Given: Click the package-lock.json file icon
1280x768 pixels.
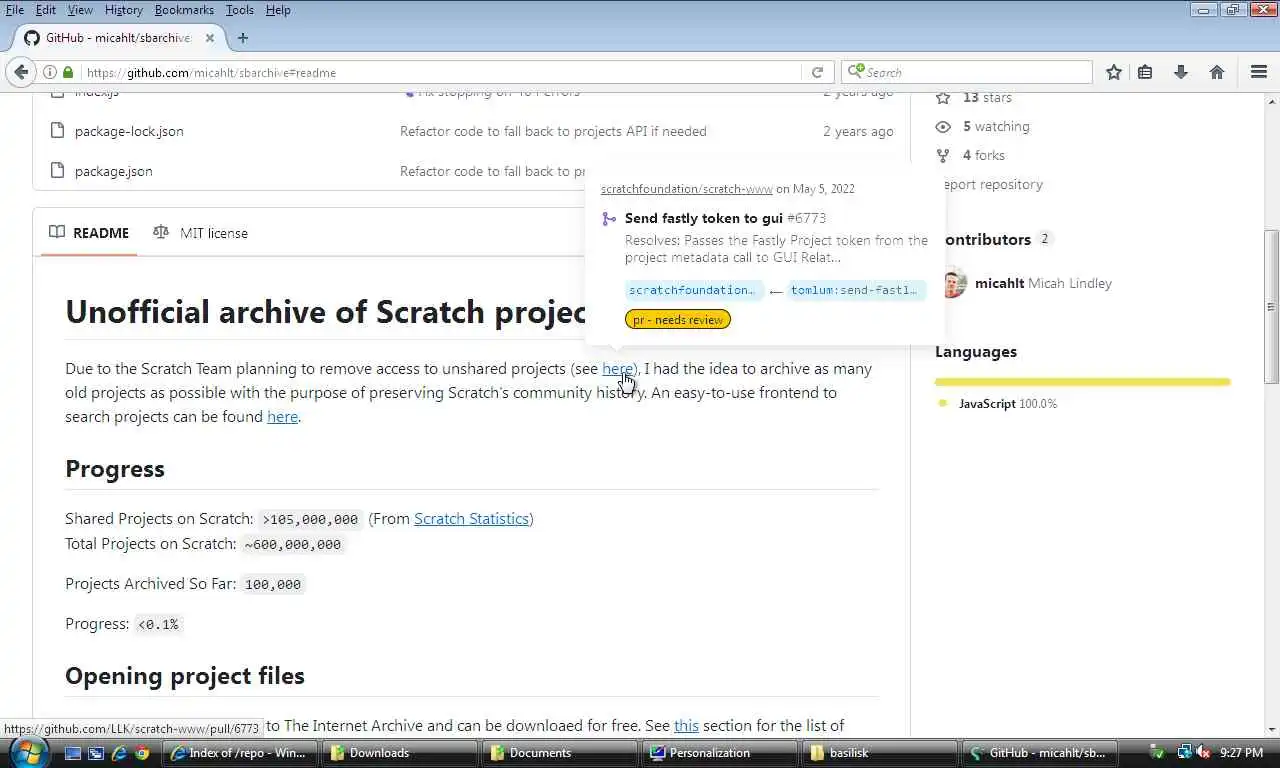Looking at the screenshot, I should point(57,131).
